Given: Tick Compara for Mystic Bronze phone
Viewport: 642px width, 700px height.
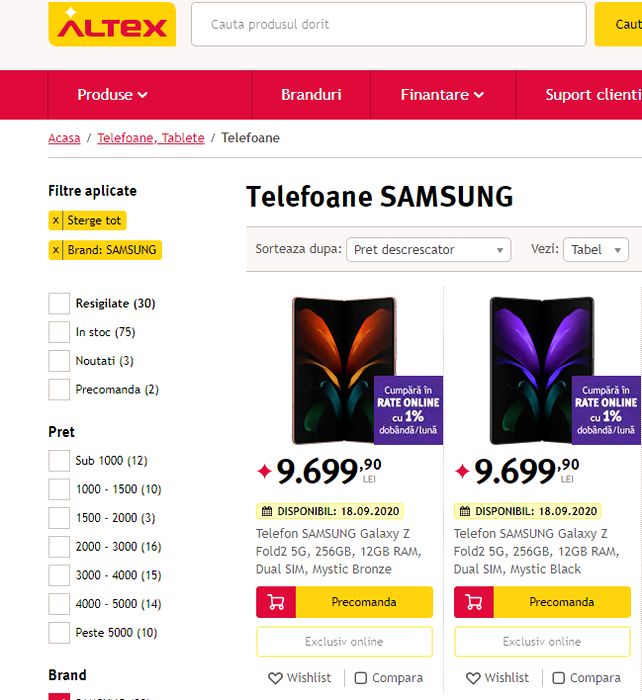Looking at the screenshot, I should pos(361,678).
